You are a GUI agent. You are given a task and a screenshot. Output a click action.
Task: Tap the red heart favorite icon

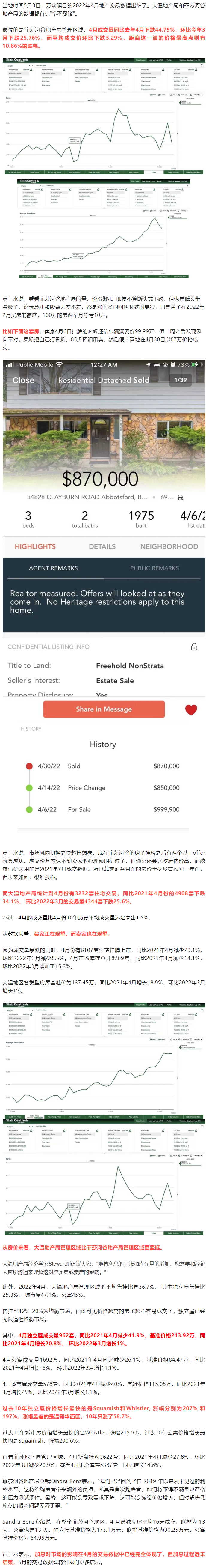pos(191,709)
